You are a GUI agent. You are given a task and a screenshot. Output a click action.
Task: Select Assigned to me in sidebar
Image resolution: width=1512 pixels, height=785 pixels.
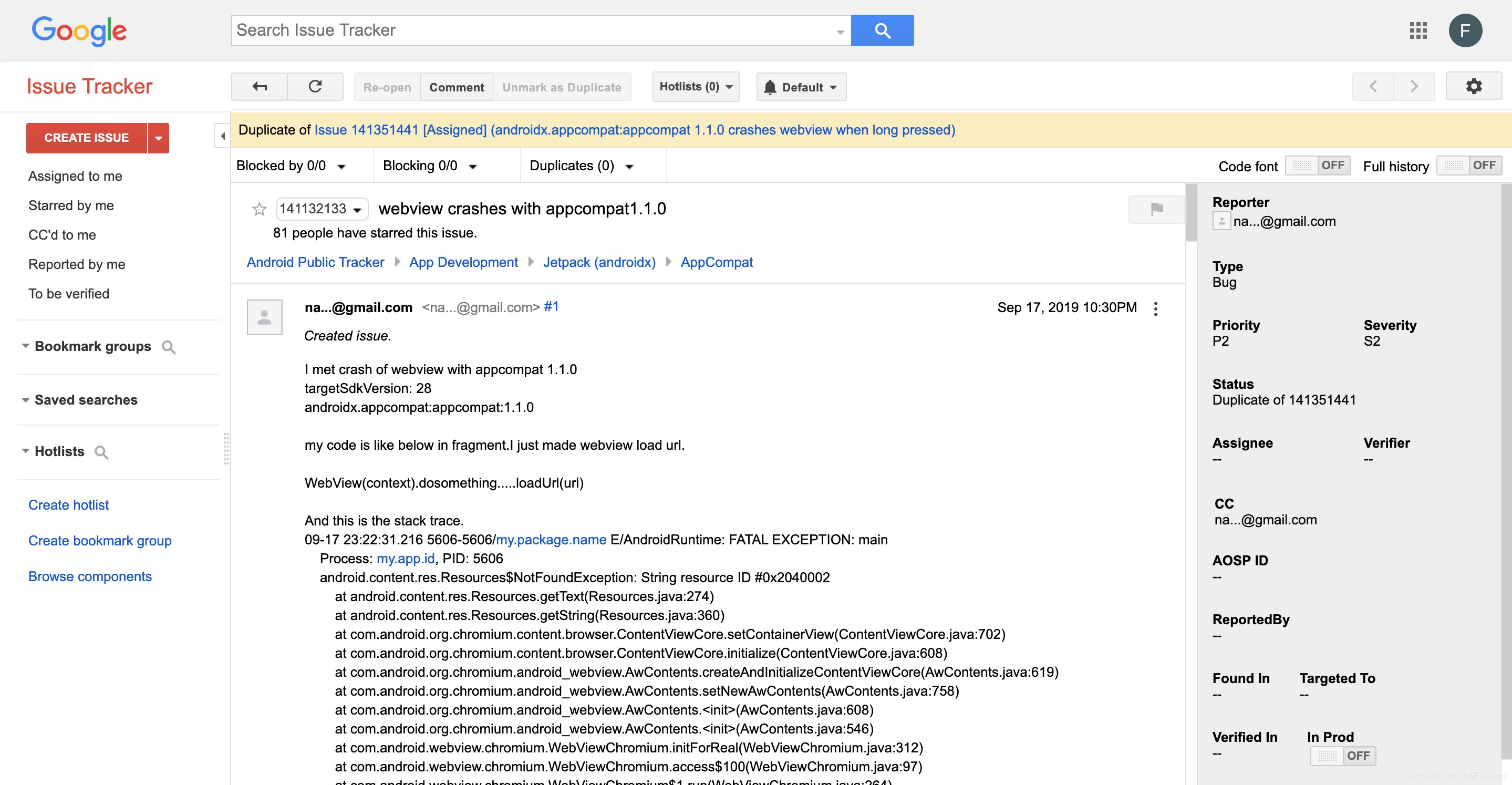[75, 176]
